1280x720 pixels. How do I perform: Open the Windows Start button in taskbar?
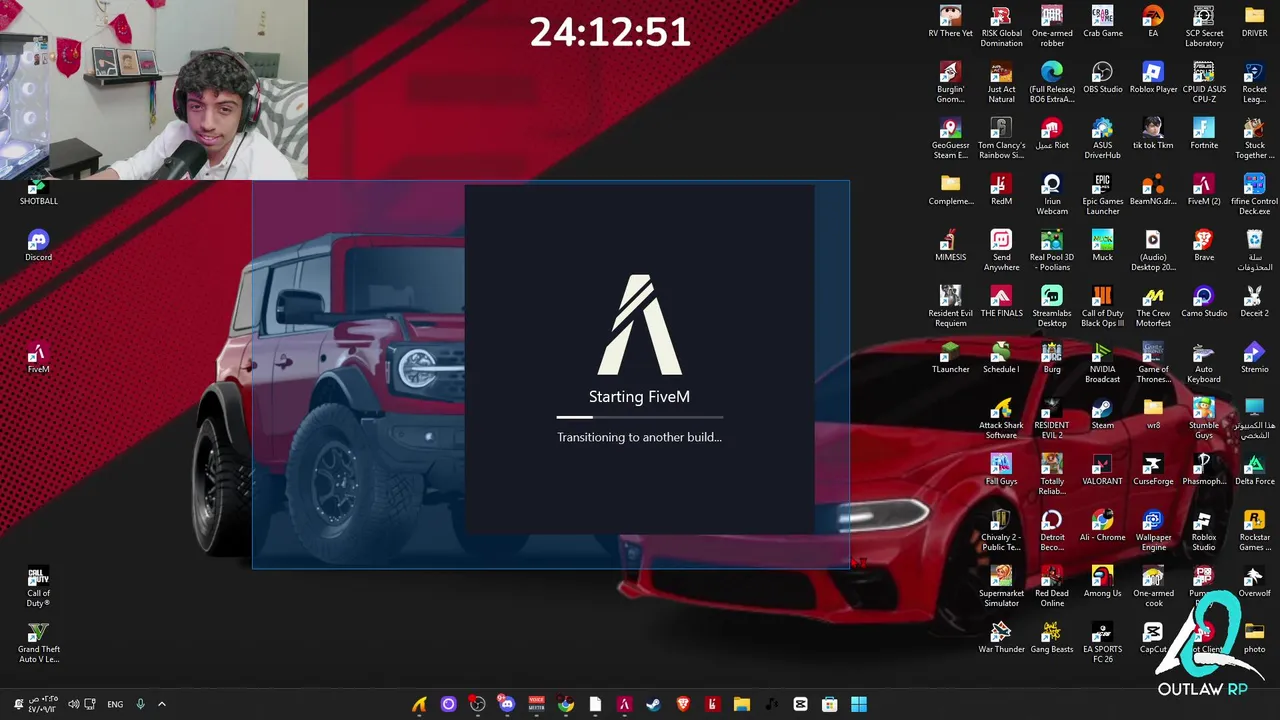pyautogui.click(x=858, y=704)
